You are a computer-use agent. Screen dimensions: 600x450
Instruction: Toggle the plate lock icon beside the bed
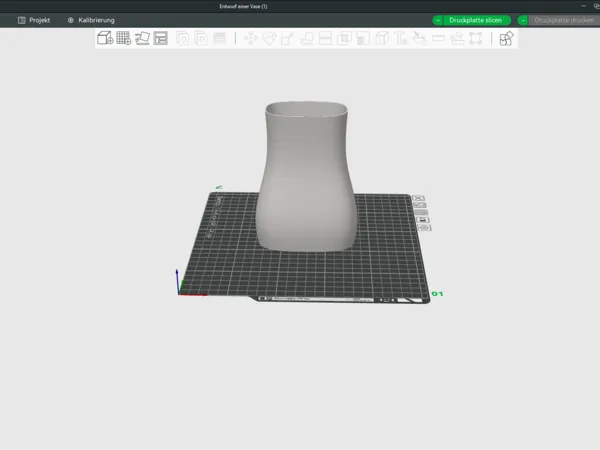pyautogui.click(x=422, y=220)
